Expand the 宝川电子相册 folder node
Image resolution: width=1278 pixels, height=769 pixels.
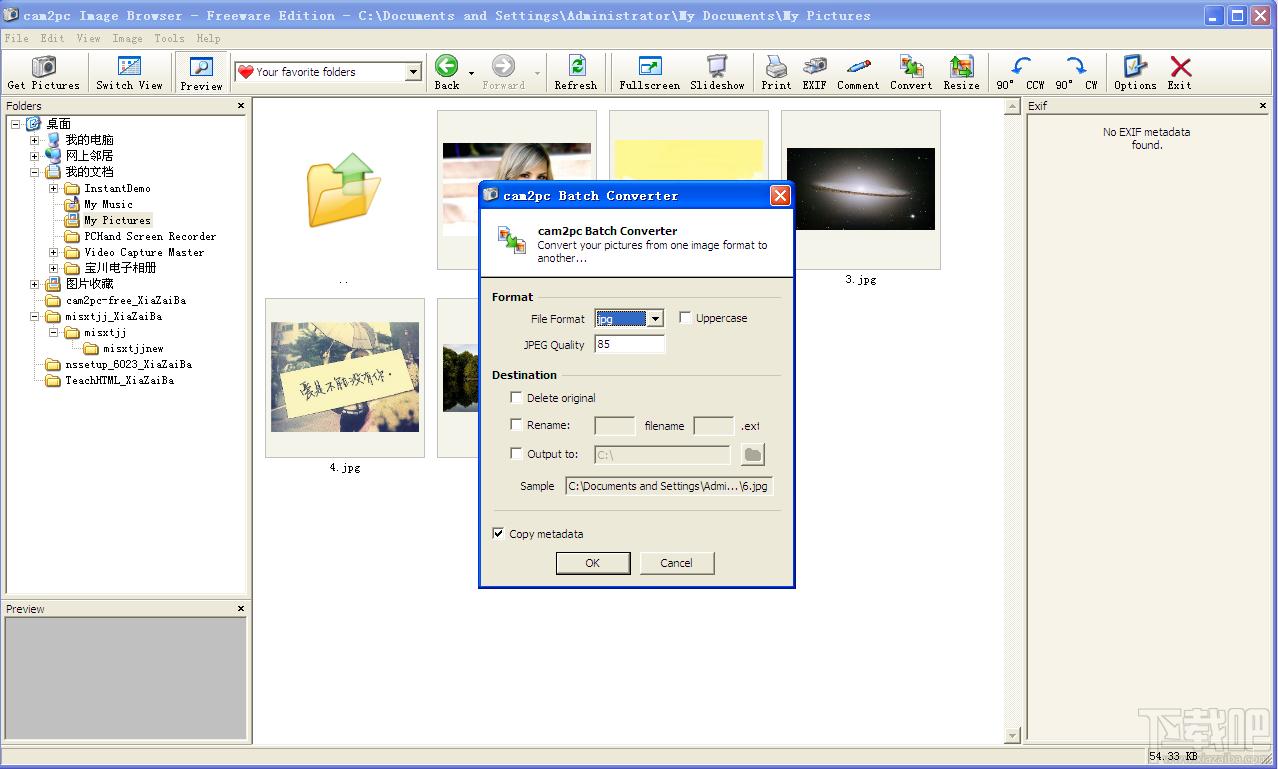coord(54,268)
